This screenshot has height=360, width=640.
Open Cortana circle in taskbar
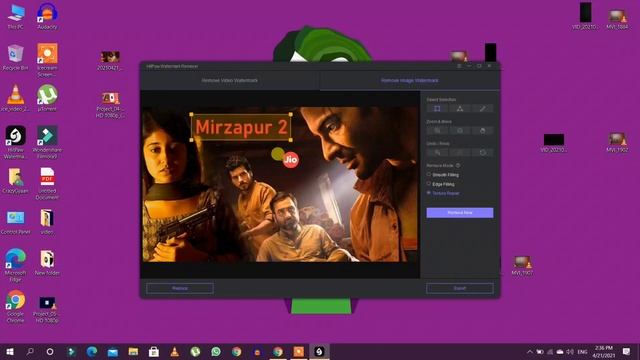click(50, 352)
